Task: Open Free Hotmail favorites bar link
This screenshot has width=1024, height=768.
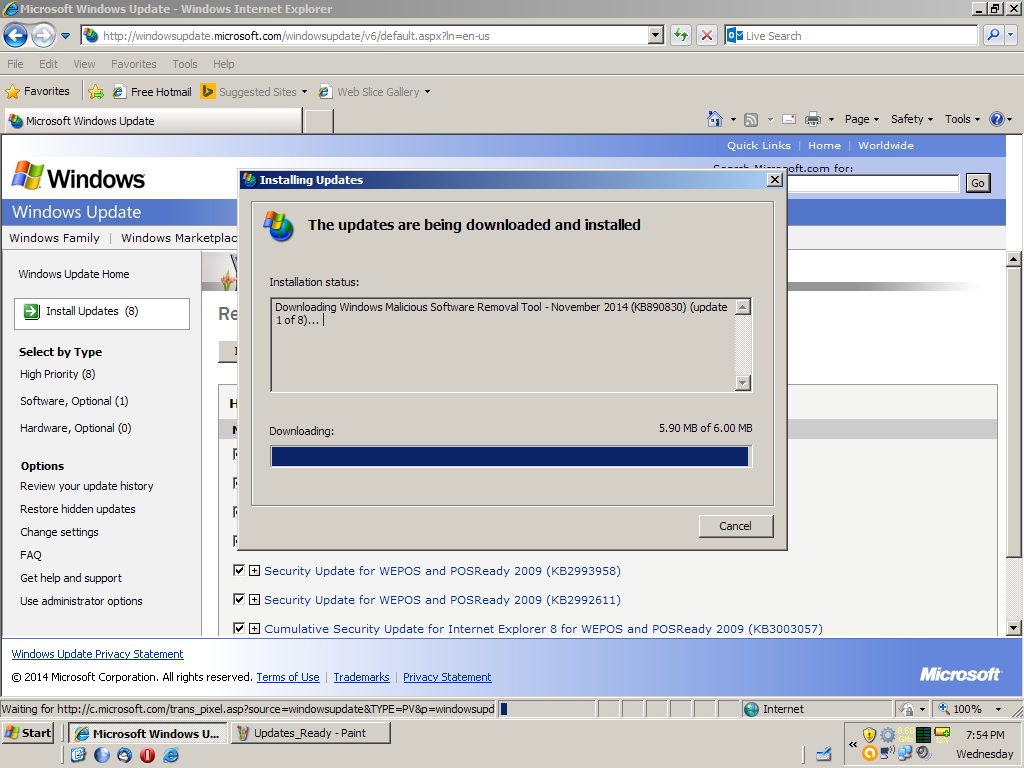Action: (152, 91)
